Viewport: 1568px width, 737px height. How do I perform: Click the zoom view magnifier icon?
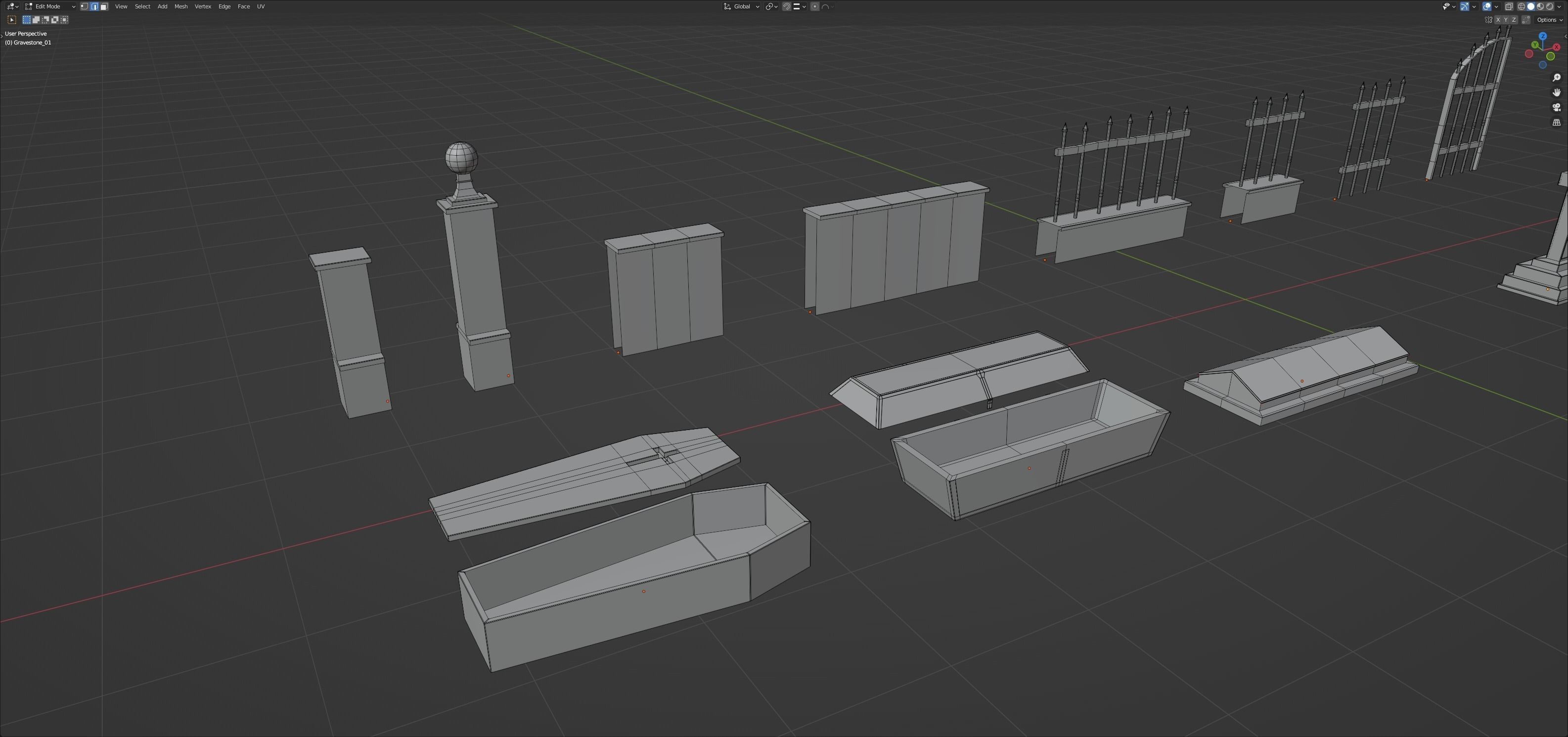tap(1557, 77)
